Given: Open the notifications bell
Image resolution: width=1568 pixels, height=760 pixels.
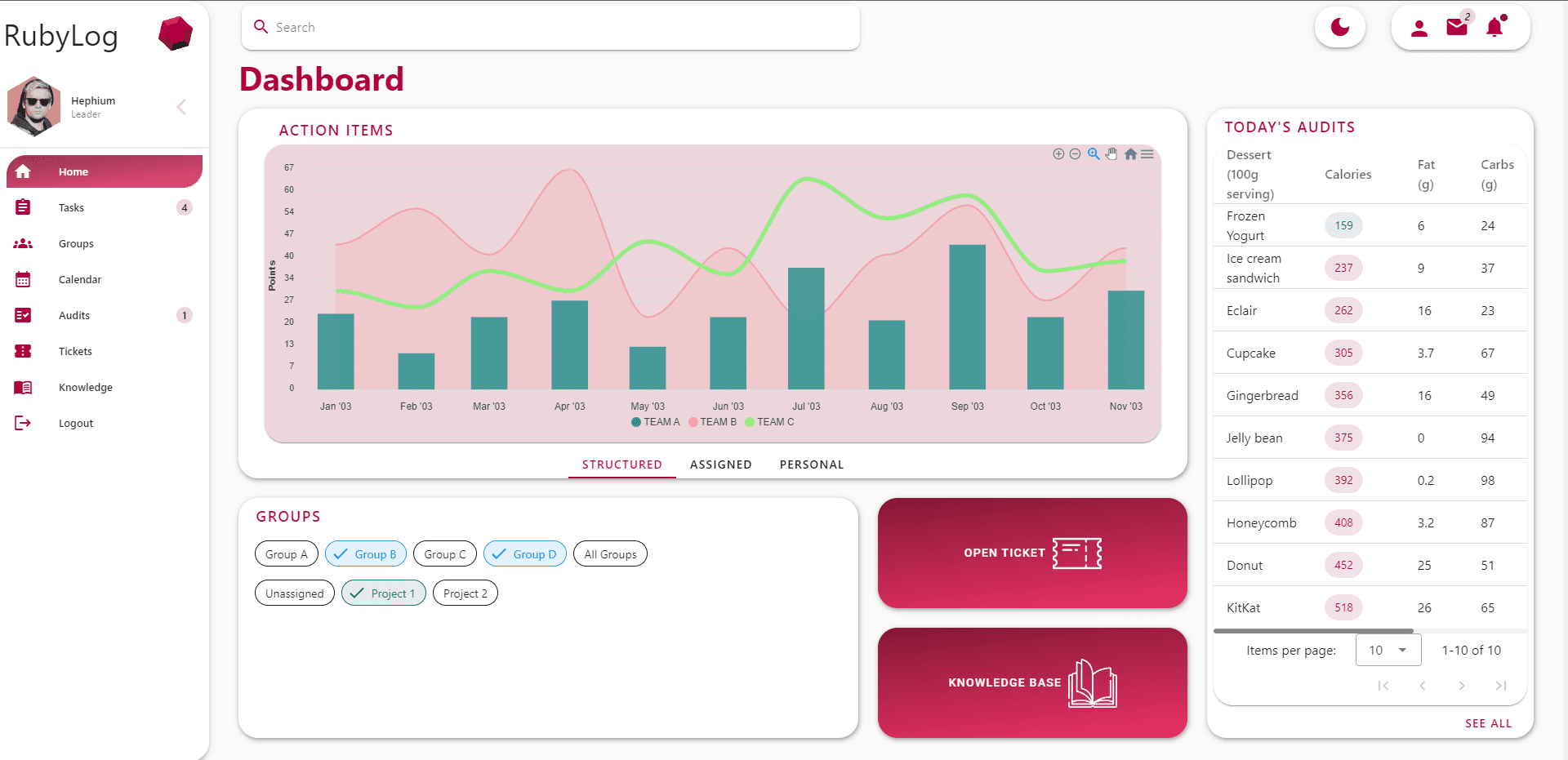Looking at the screenshot, I should pos(1494,27).
